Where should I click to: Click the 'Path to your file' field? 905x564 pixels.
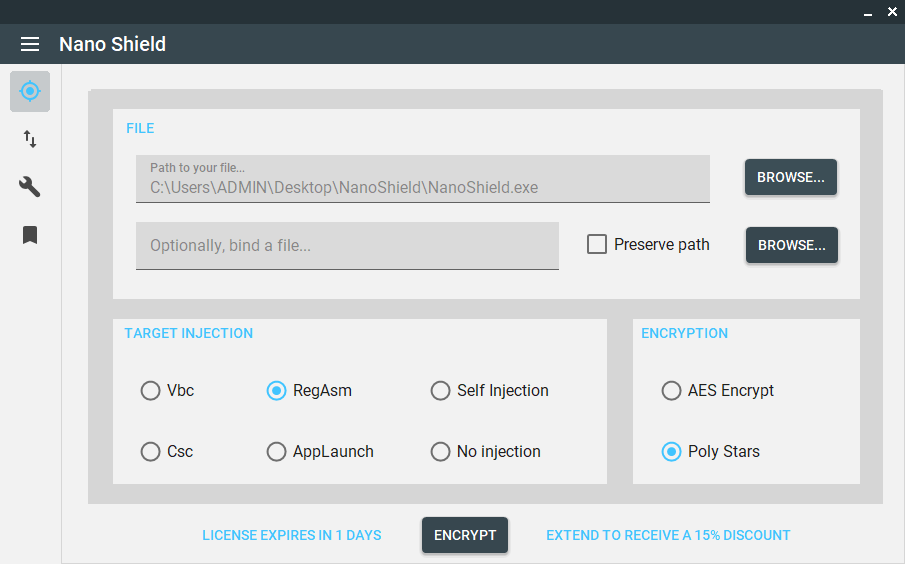(x=422, y=179)
